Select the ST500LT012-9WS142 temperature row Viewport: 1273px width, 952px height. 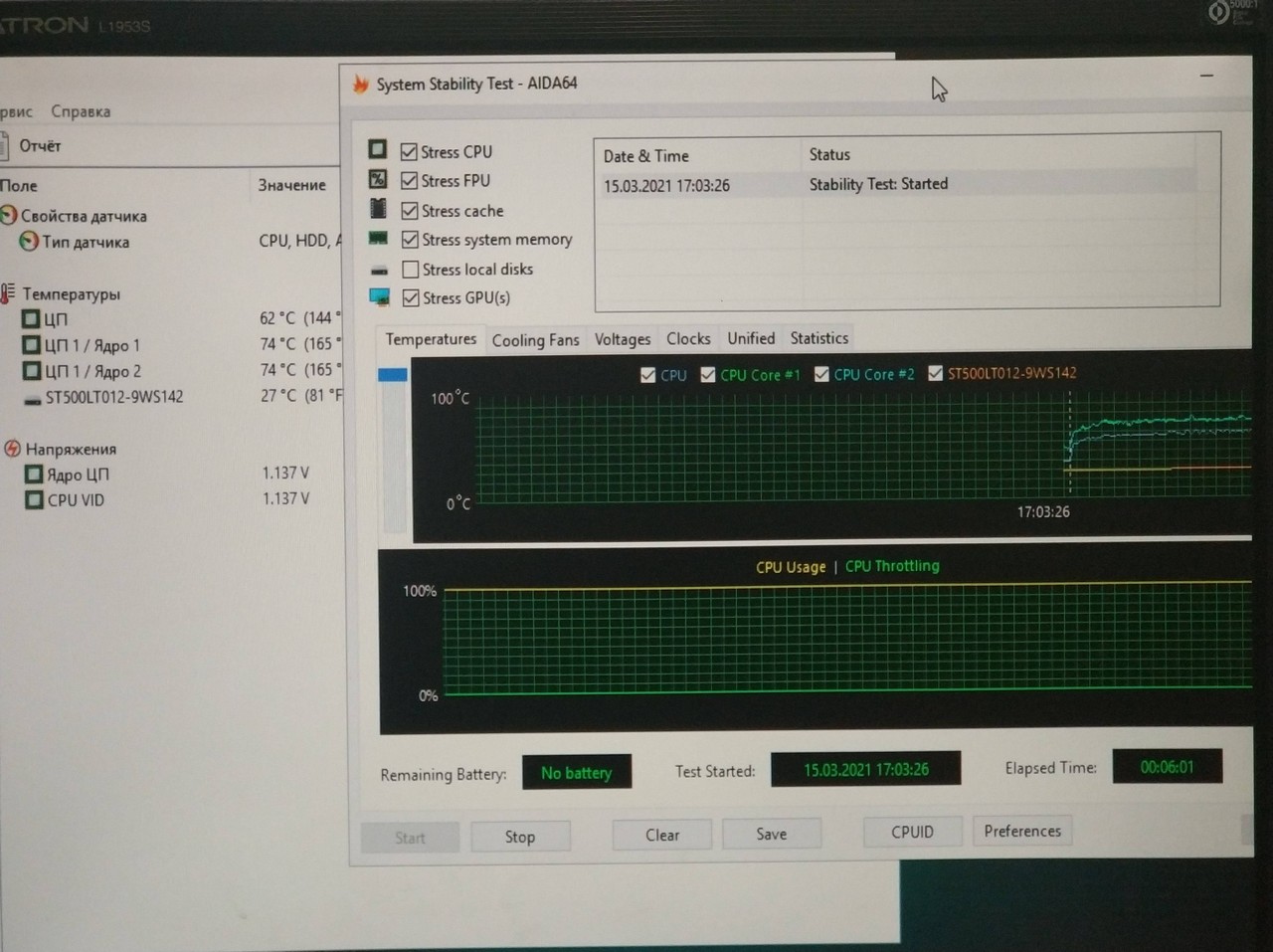tap(113, 397)
